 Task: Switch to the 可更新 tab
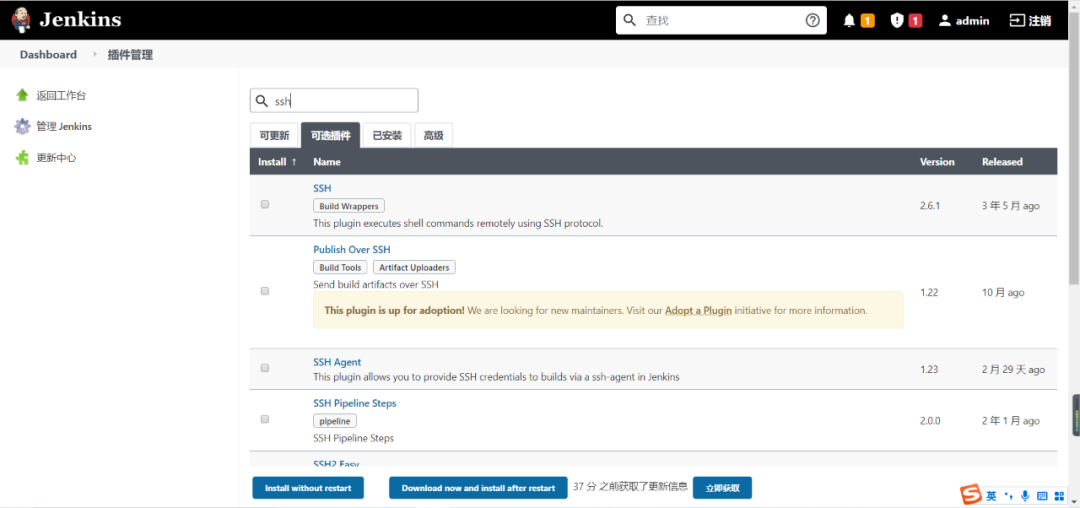coord(274,136)
